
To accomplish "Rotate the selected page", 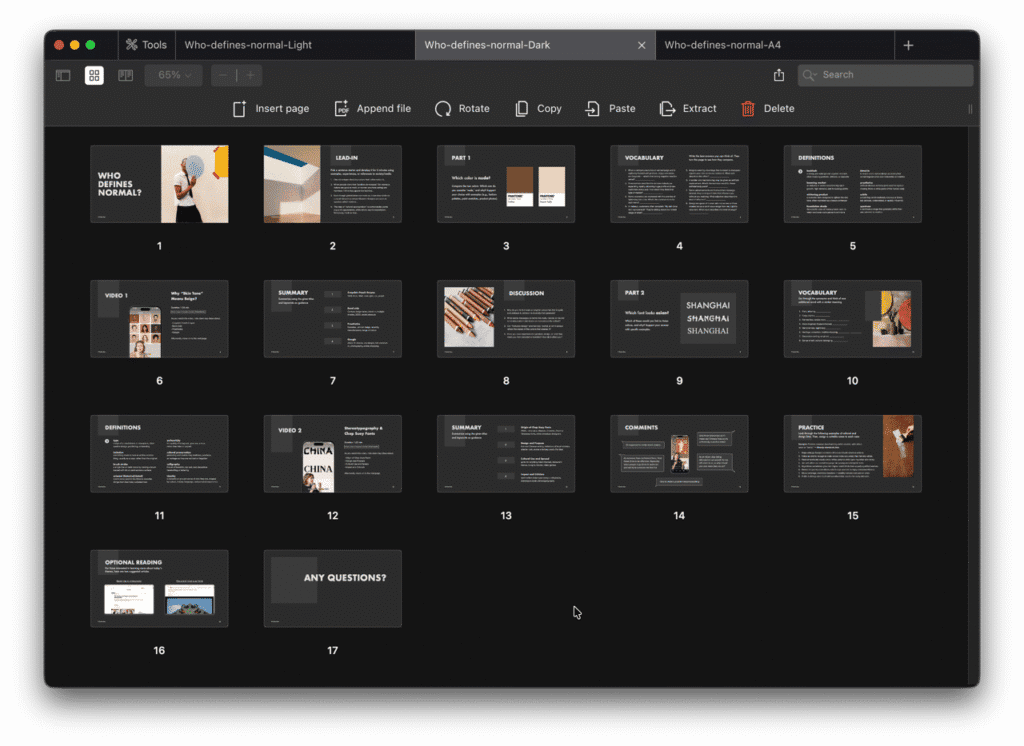I will [x=443, y=109].
